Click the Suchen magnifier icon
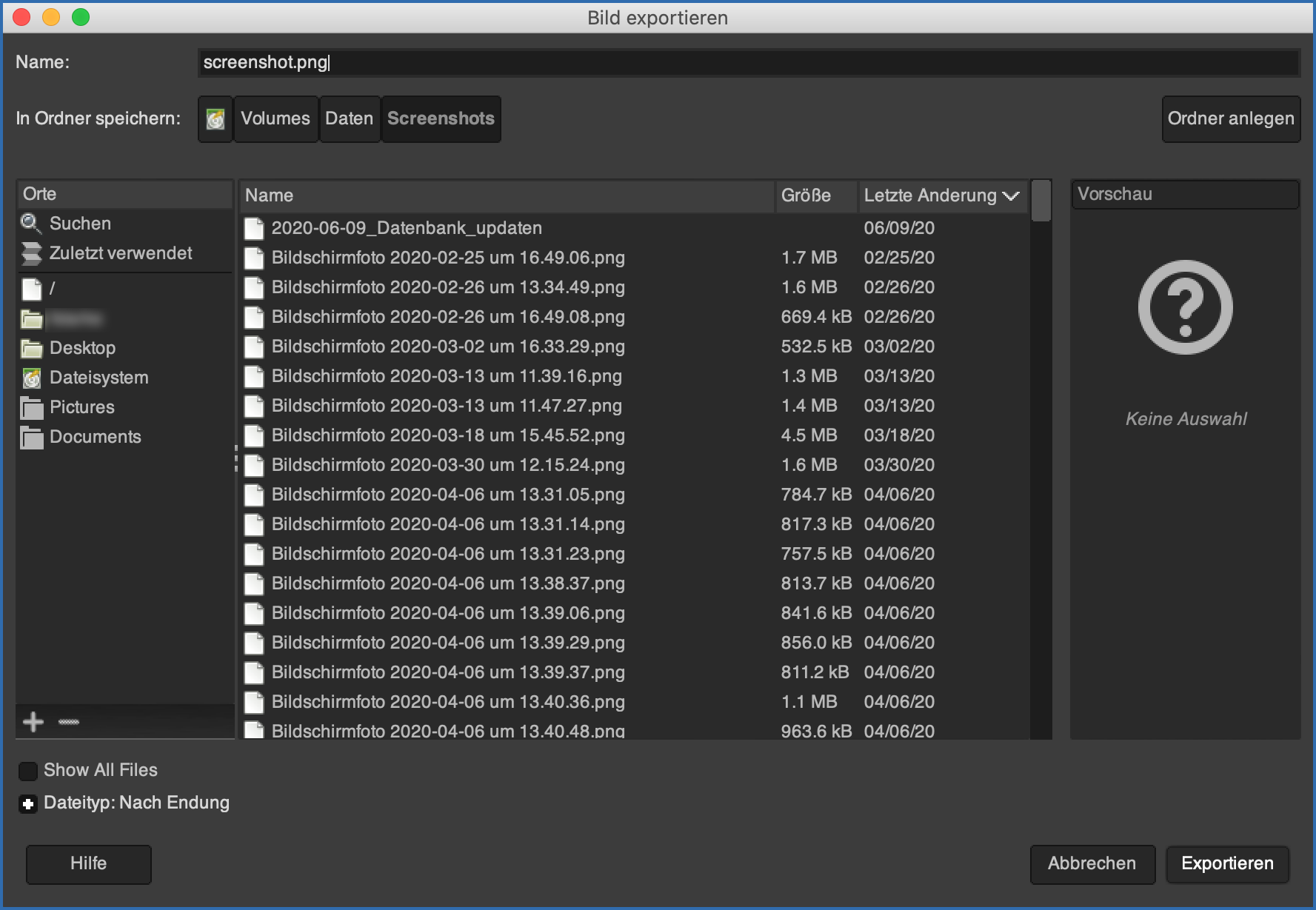This screenshot has width=1316, height=910. tap(31, 223)
